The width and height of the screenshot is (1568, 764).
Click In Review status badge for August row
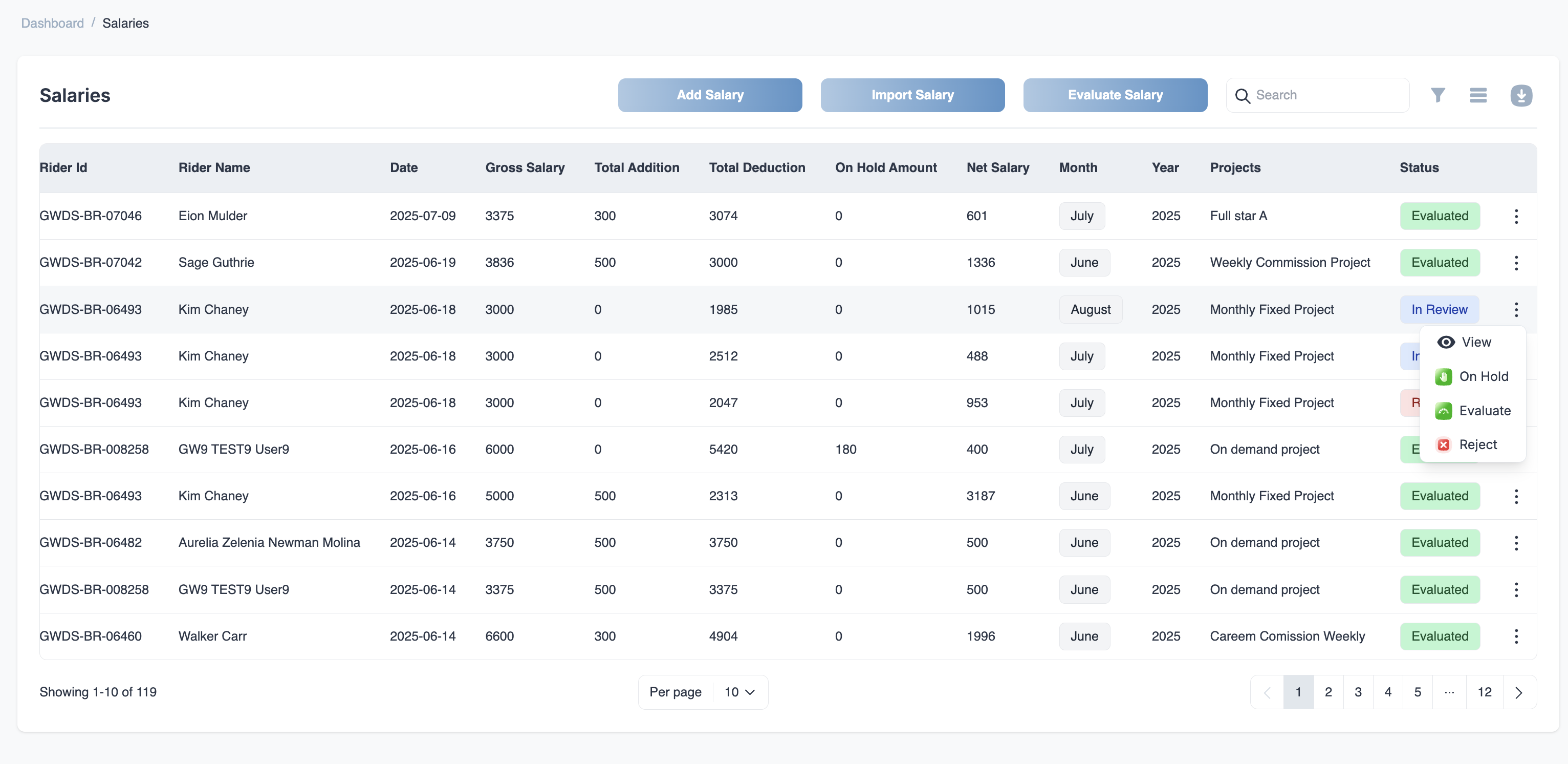click(1439, 309)
